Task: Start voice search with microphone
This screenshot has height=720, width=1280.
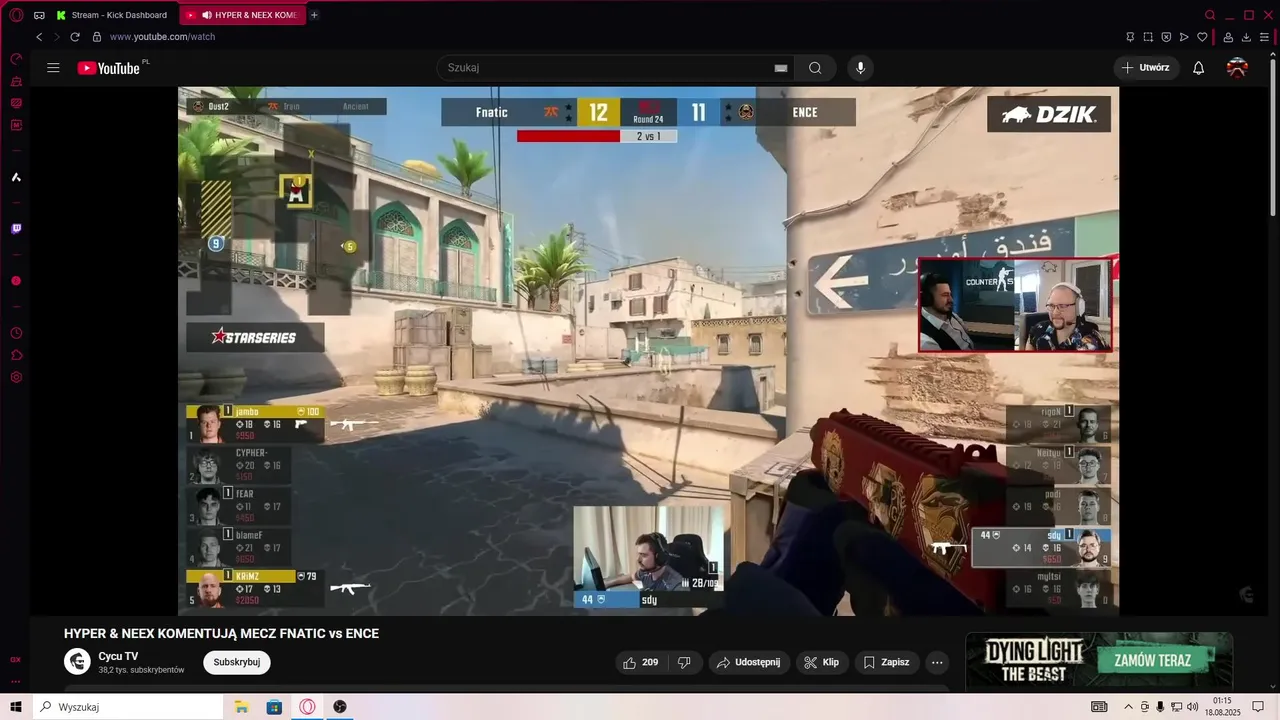Action: click(x=860, y=68)
